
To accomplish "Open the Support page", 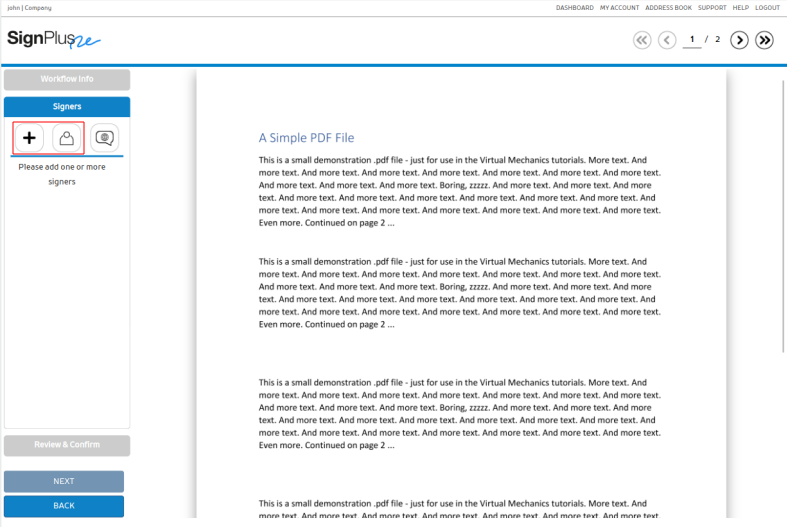I will click(x=712, y=8).
